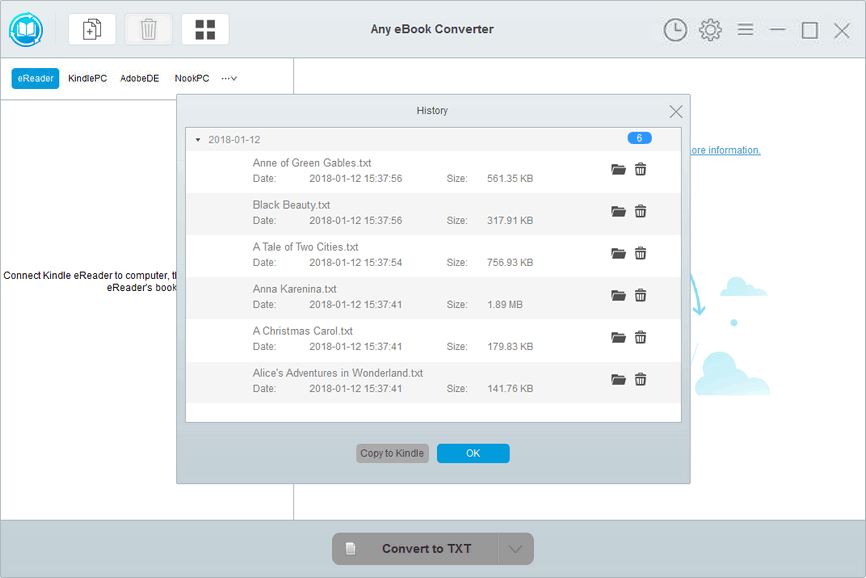Select the A Tale of Two Cities.txt file name
This screenshot has width=866, height=578.
[x=305, y=247]
